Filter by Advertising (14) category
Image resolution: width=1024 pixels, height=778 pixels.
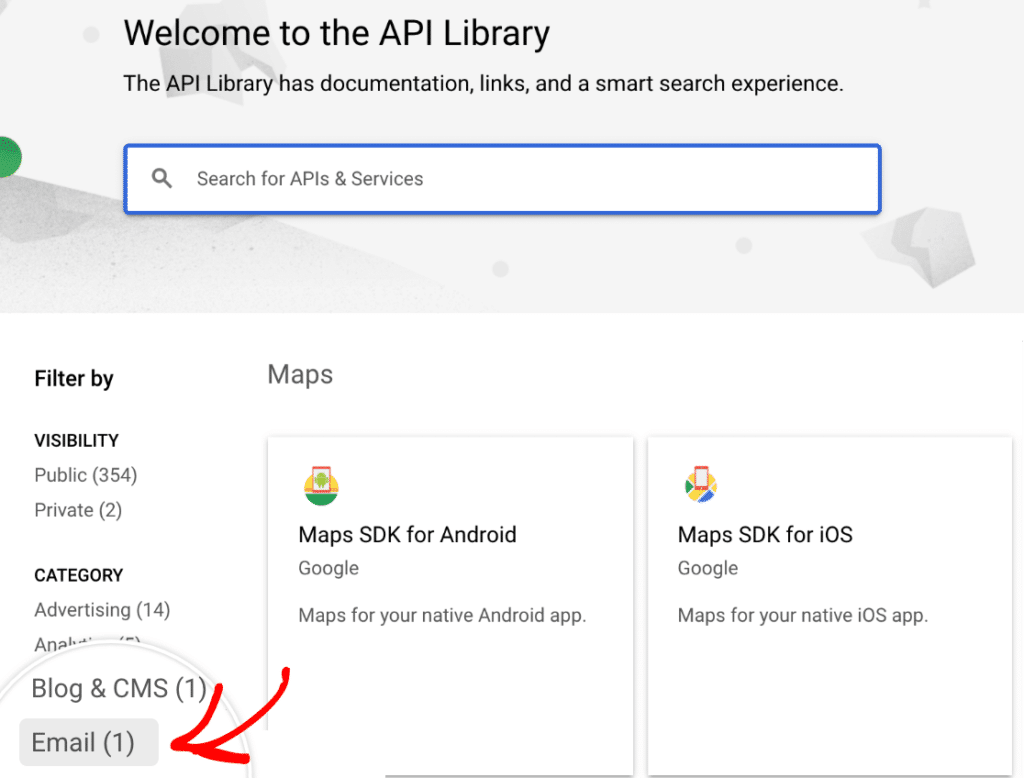coord(102,609)
